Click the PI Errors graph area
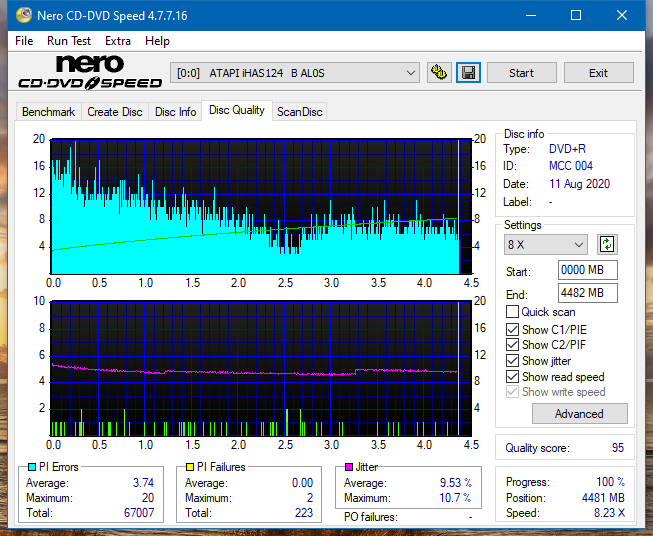The image size is (653, 536). pyautogui.click(x=261, y=207)
